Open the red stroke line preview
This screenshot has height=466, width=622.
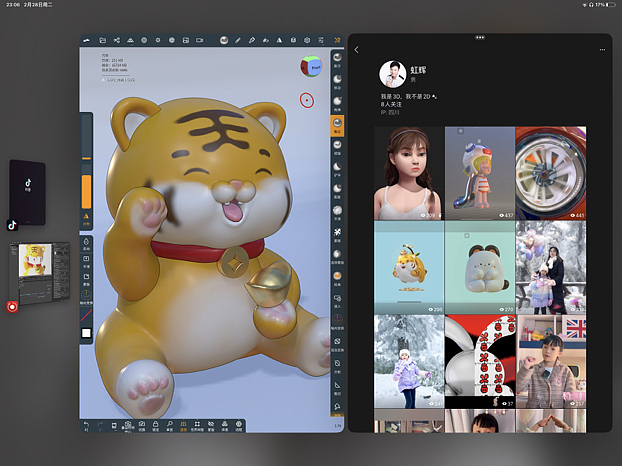86,315
